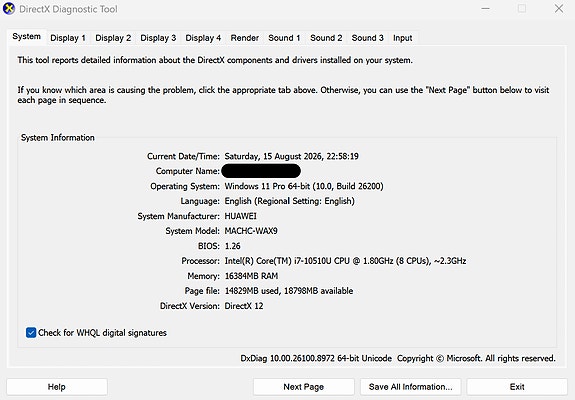The height and width of the screenshot is (400, 575).
Task: Click the 'DirectX 12' version value
Action: pos(244,306)
